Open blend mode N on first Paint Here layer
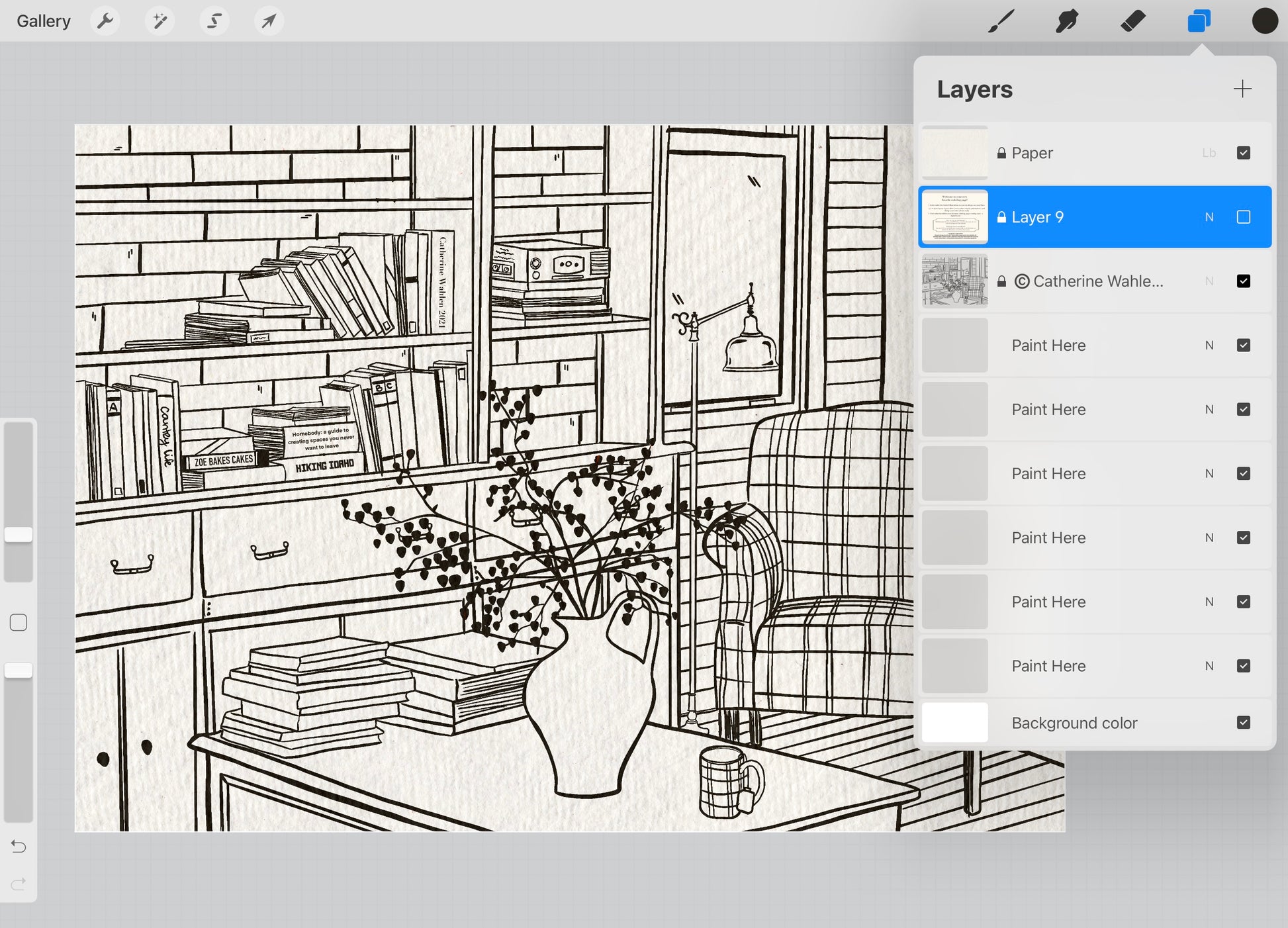 [x=1209, y=346]
